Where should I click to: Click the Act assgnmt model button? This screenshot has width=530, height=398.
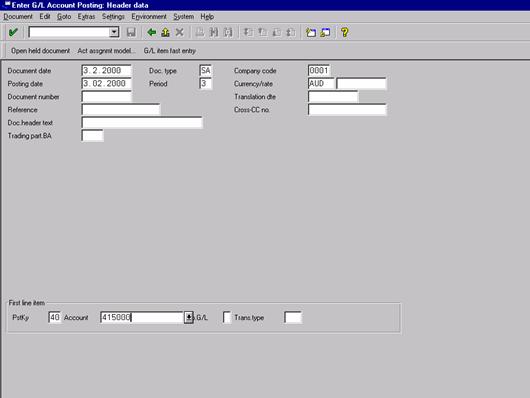tap(106, 51)
